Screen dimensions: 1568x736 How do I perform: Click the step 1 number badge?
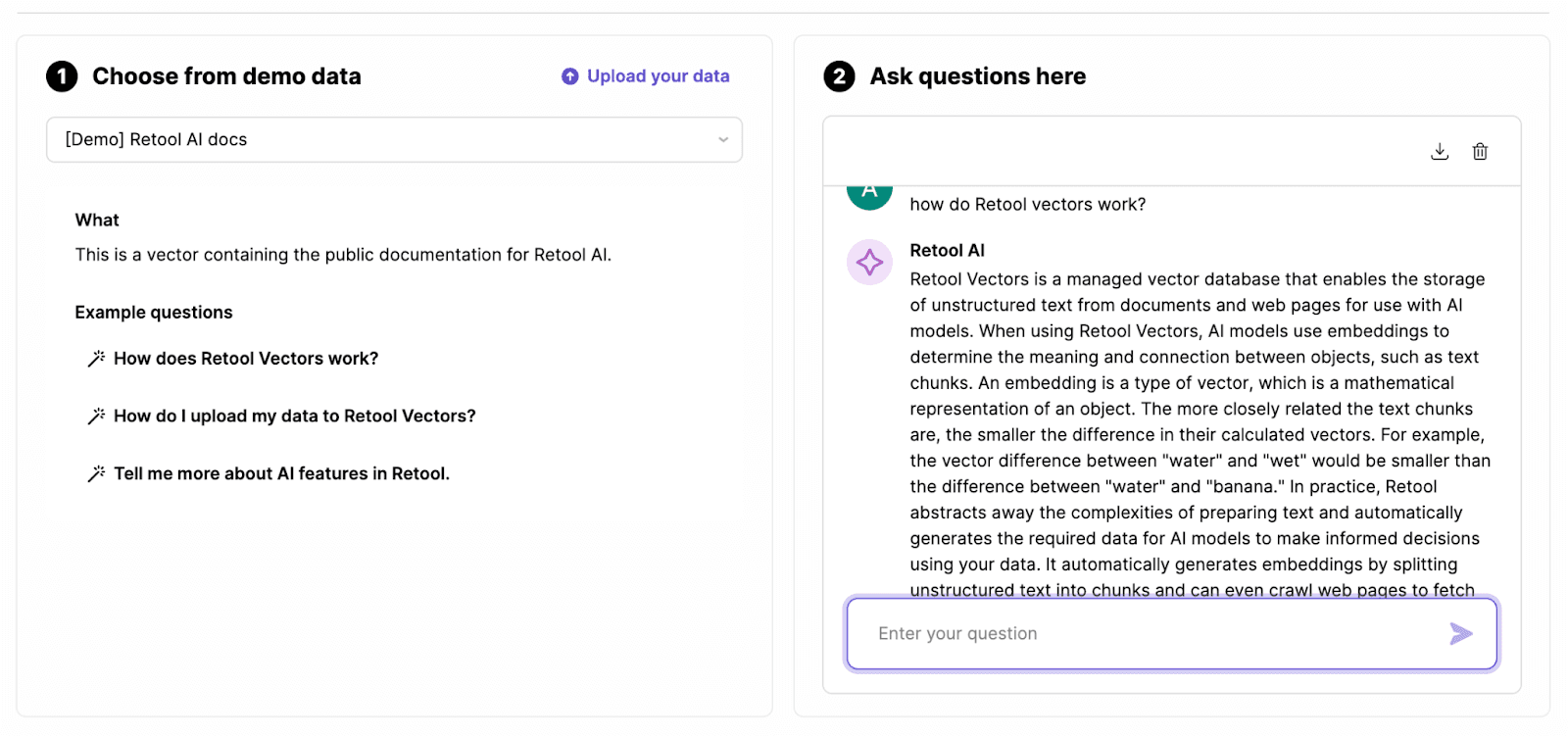(x=62, y=76)
